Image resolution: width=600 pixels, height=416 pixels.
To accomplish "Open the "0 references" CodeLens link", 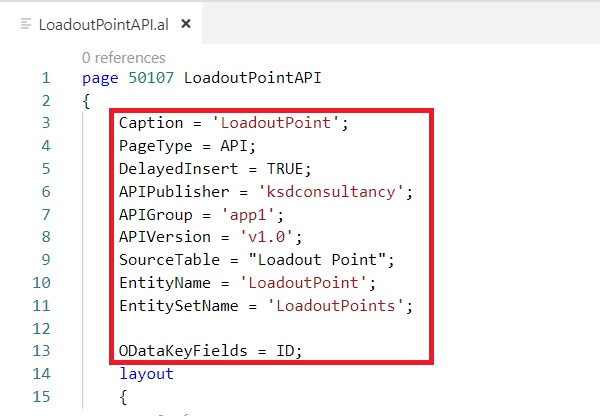I will 124,58.
